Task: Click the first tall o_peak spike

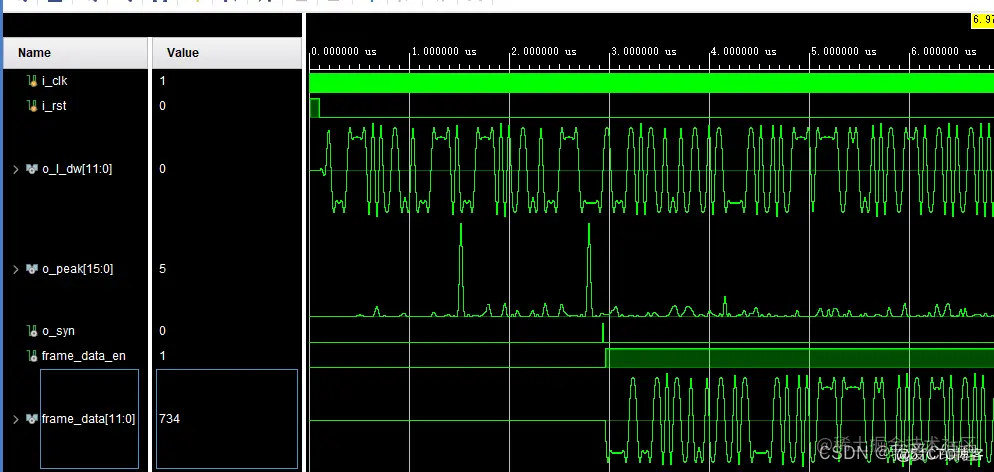Action: [461, 269]
